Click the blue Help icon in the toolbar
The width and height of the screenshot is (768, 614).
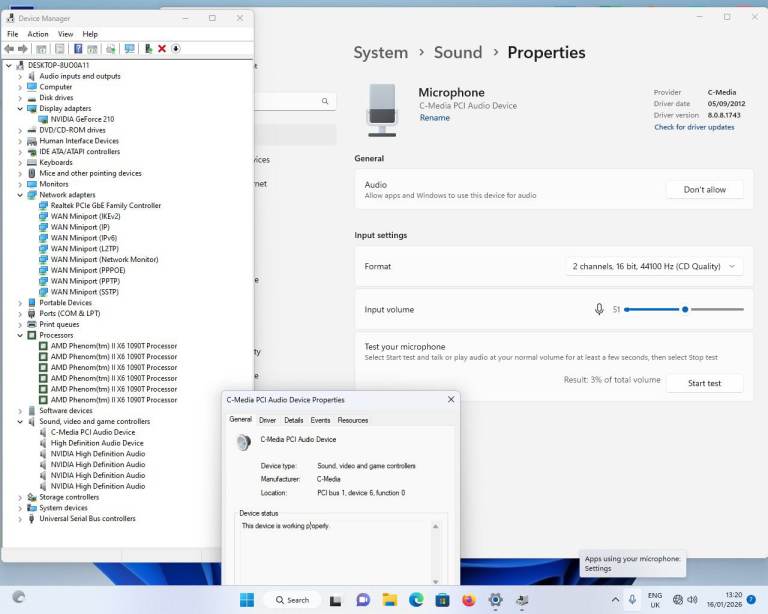[x=77, y=48]
